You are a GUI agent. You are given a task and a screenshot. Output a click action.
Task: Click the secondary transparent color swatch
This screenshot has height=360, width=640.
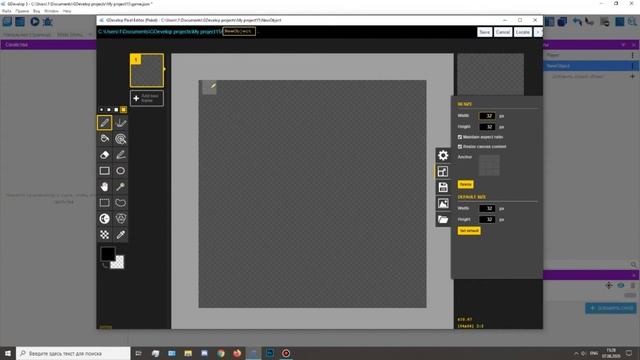(118, 262)
